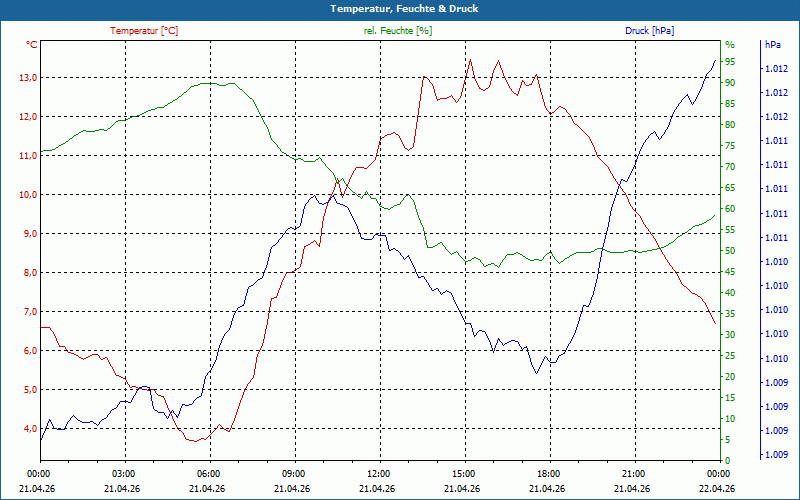Screen dimensions: 800x500
Task: Click the 60 tick on the humidity axis
Action: pyautogui.click(x=730, y=209)
